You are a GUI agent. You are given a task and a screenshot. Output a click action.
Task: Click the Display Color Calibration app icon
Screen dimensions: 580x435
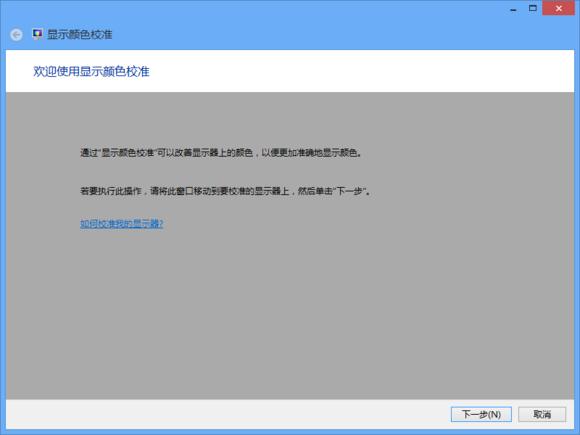[x=37, y=34]
